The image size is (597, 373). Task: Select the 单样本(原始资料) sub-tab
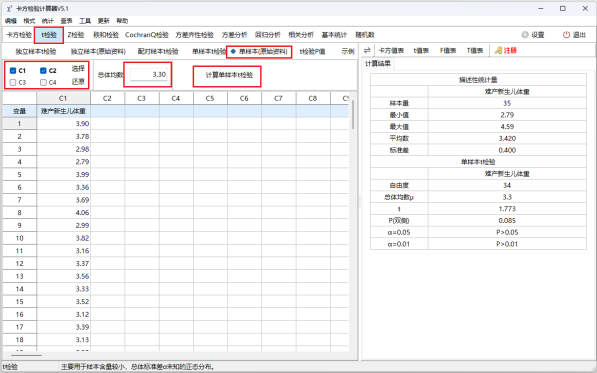(259, 51)
